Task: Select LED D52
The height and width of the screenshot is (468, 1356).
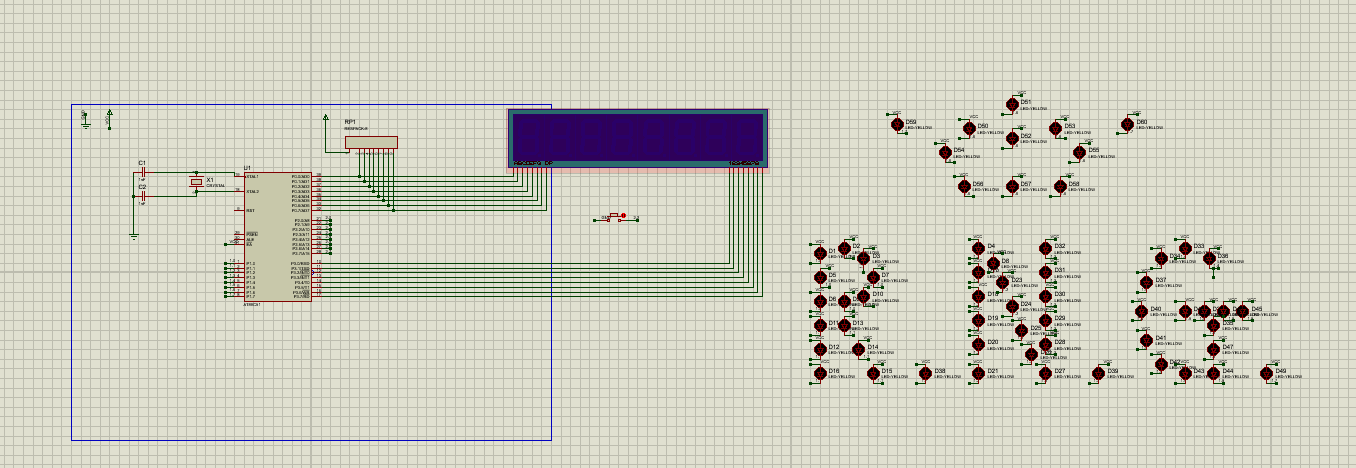Action: (1012, 138)
